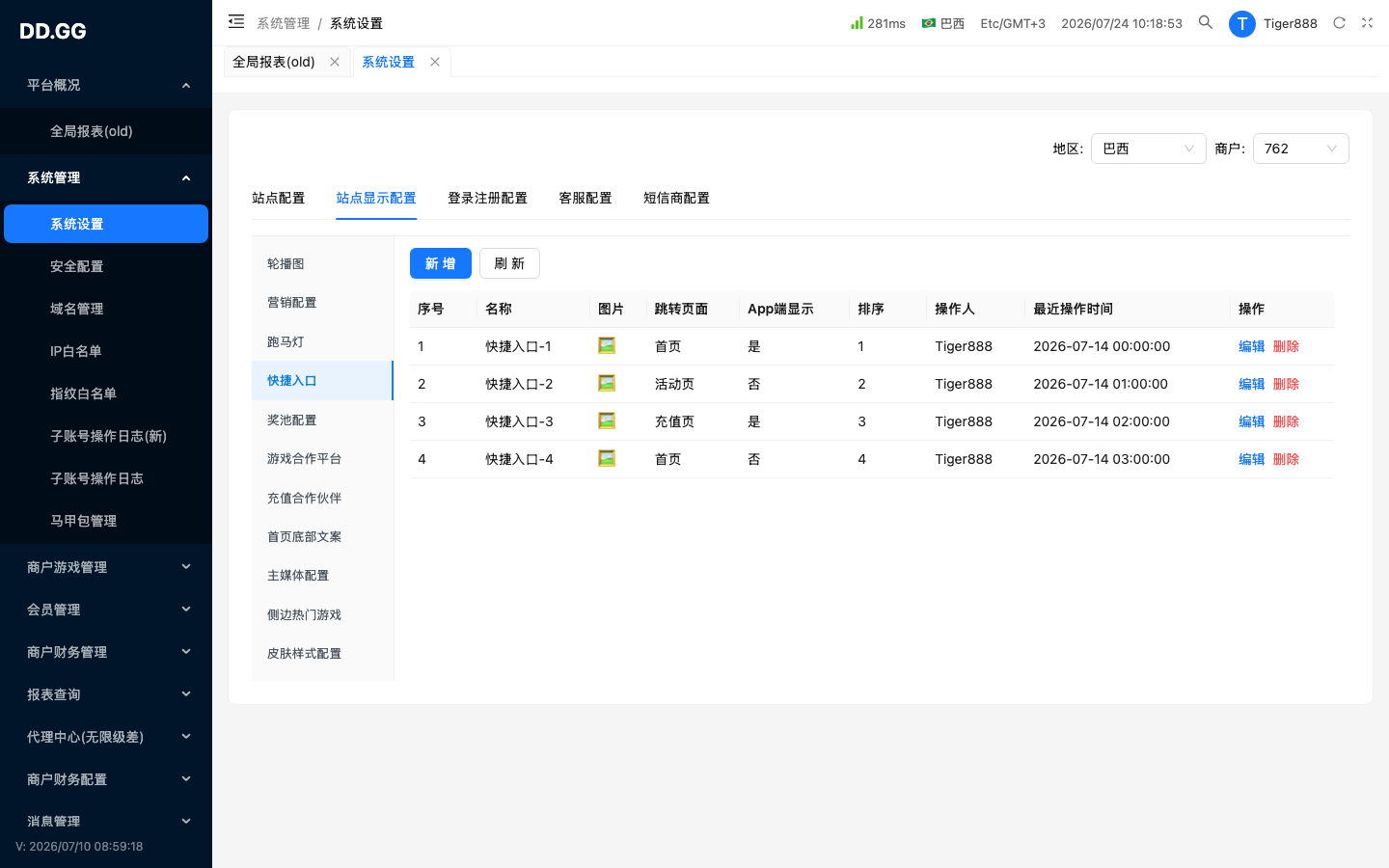Open 安全配置 in the sidebar
The height and width of the screenshot is (868, 1389).
click(x=106, y=266)
